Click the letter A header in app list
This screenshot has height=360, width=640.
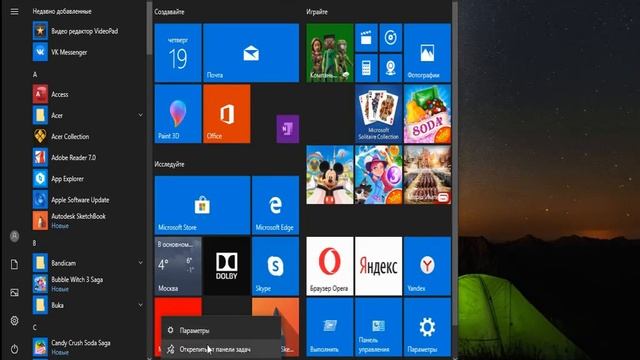click(35, 74)
